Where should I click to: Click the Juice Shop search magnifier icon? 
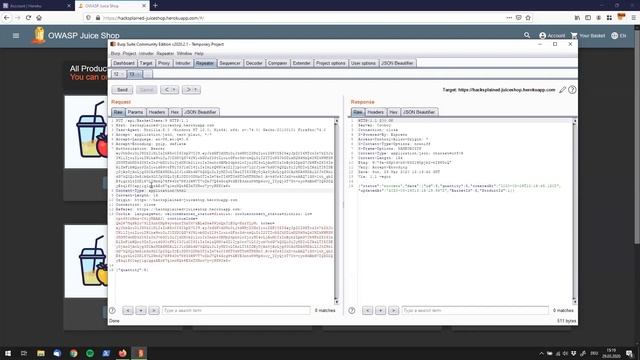point(527,36)
